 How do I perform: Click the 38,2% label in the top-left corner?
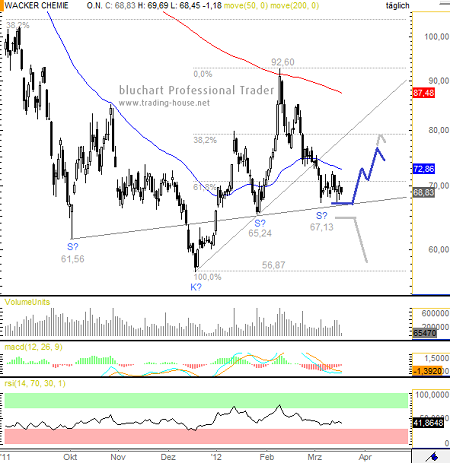18,25
